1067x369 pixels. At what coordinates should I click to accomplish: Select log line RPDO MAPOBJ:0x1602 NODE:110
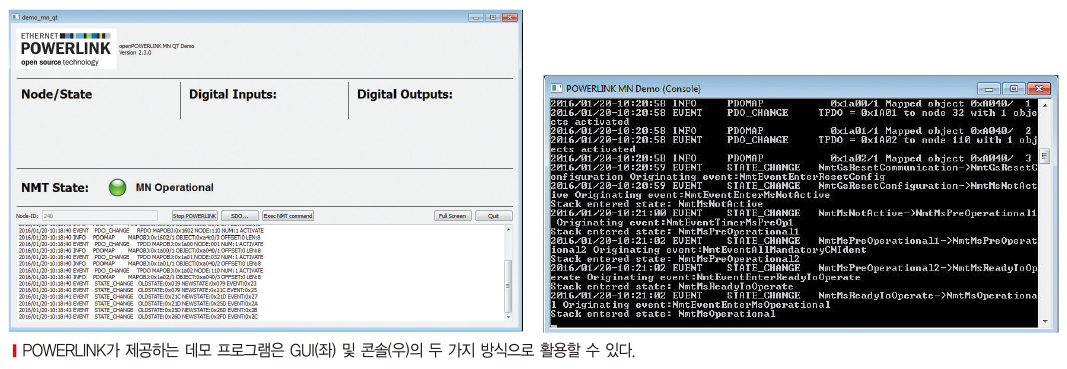tap(141, 230)
